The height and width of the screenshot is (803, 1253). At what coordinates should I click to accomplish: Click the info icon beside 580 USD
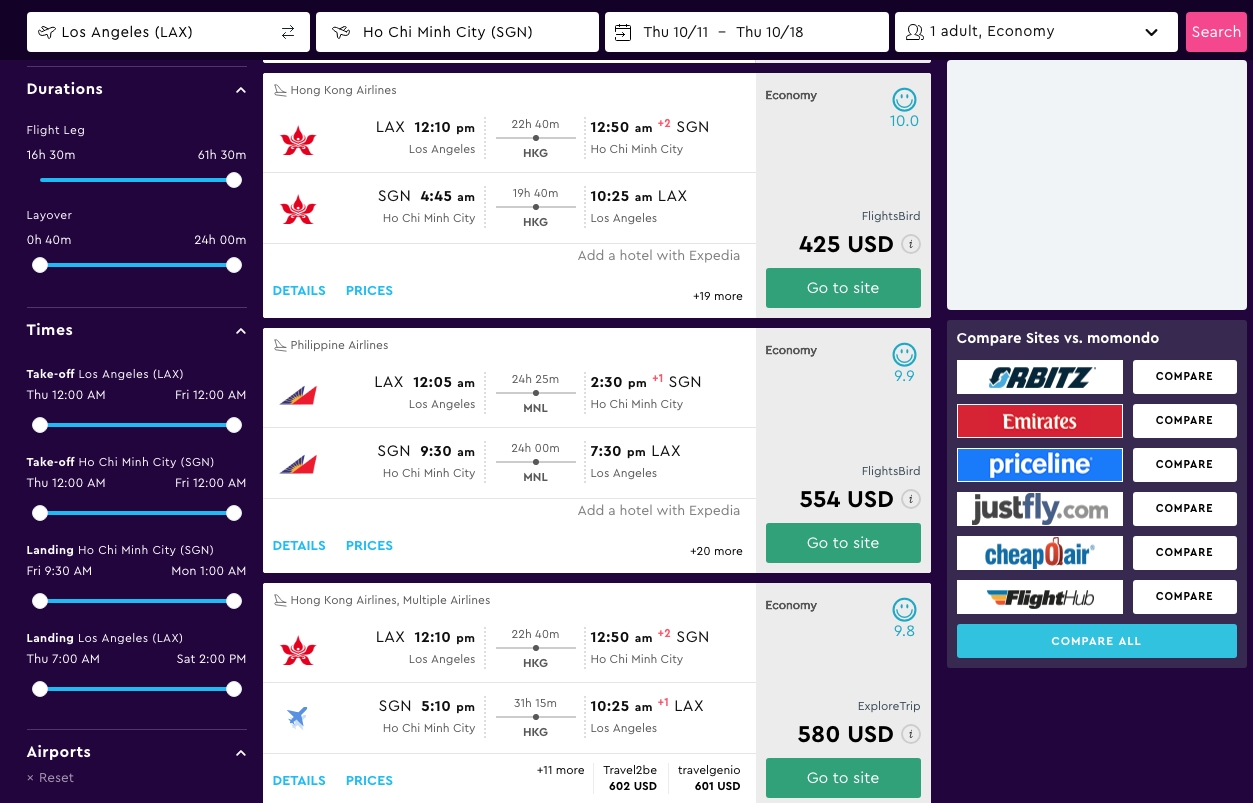(x=910, y=734)
